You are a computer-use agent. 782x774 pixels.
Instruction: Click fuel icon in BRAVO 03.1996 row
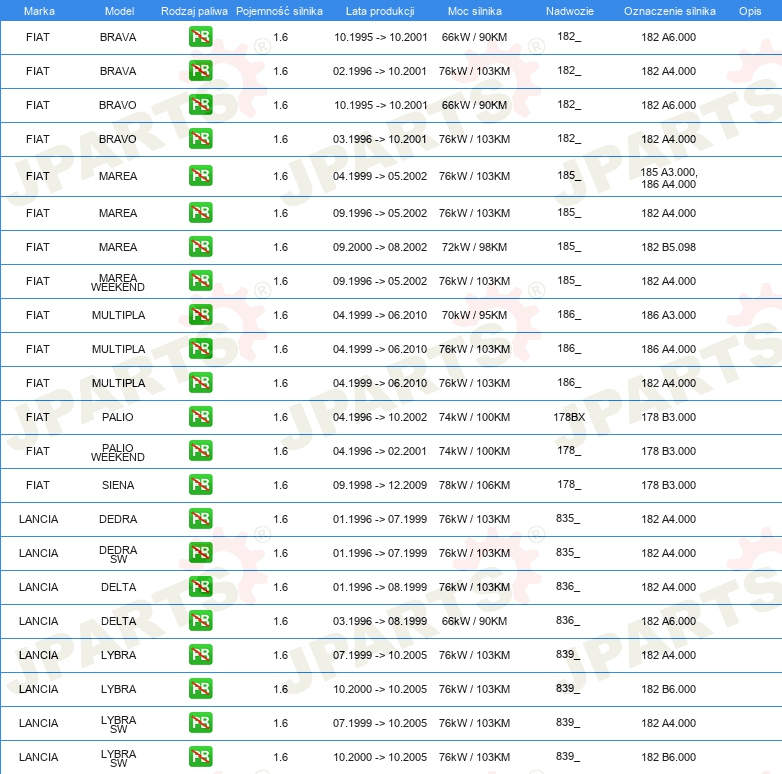point(200,139)
